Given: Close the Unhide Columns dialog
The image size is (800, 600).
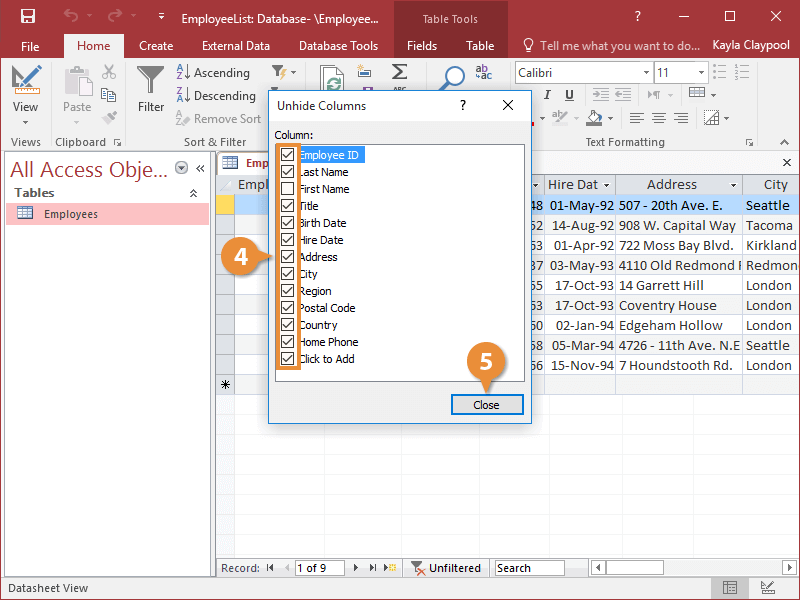Looking at the screenshot, I should tap(487, 404).
